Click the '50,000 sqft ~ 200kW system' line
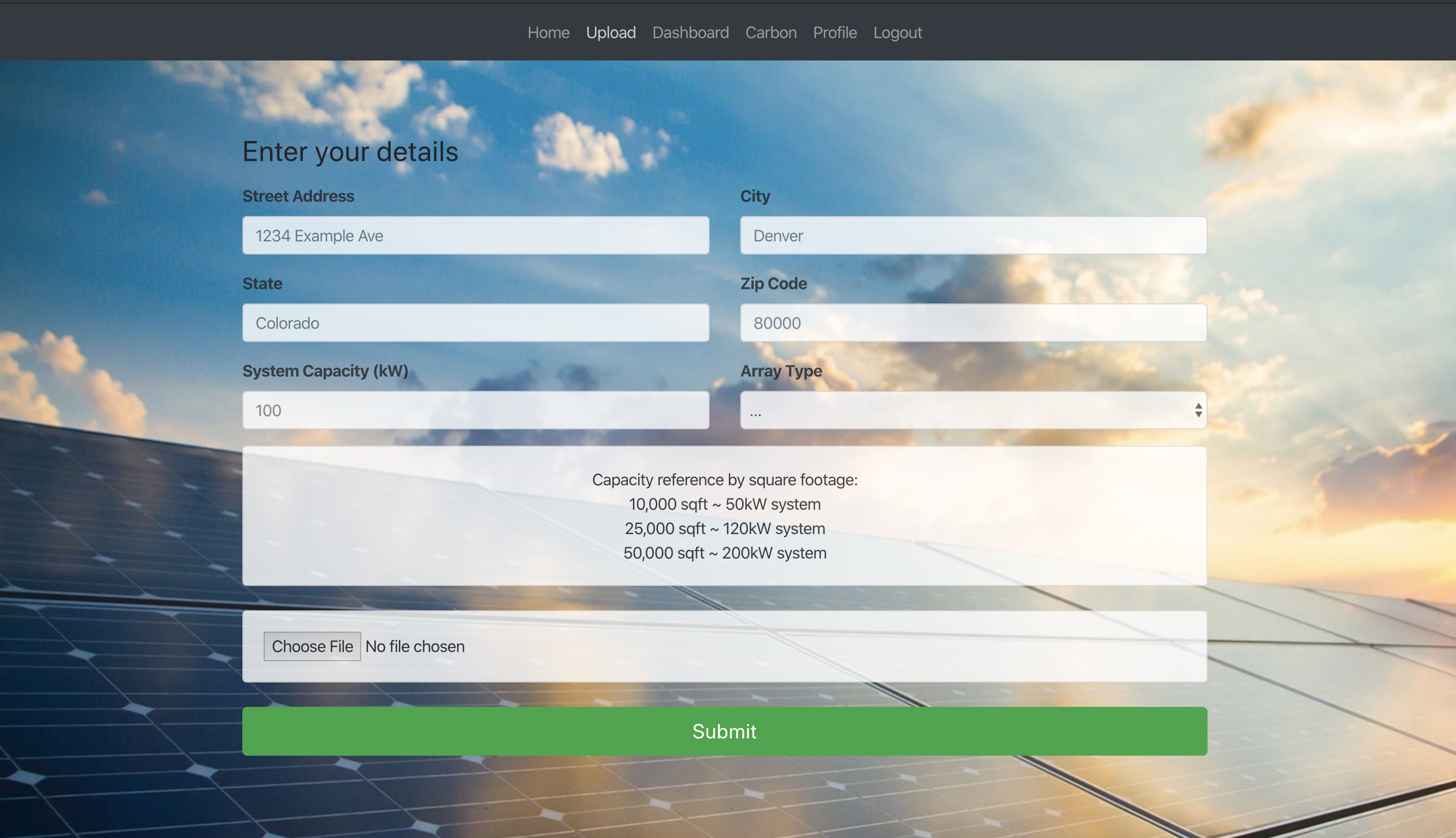This screenshot has height=838, width=1456. [724, 552]
